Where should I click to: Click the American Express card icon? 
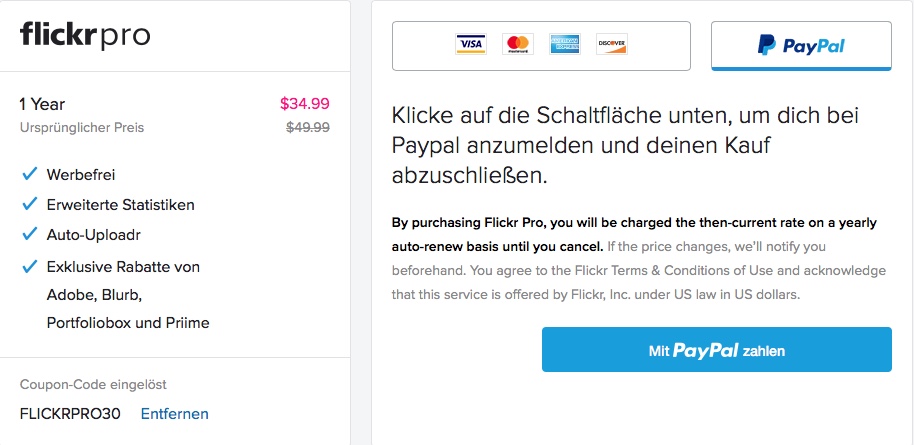(x=565, y=44)
